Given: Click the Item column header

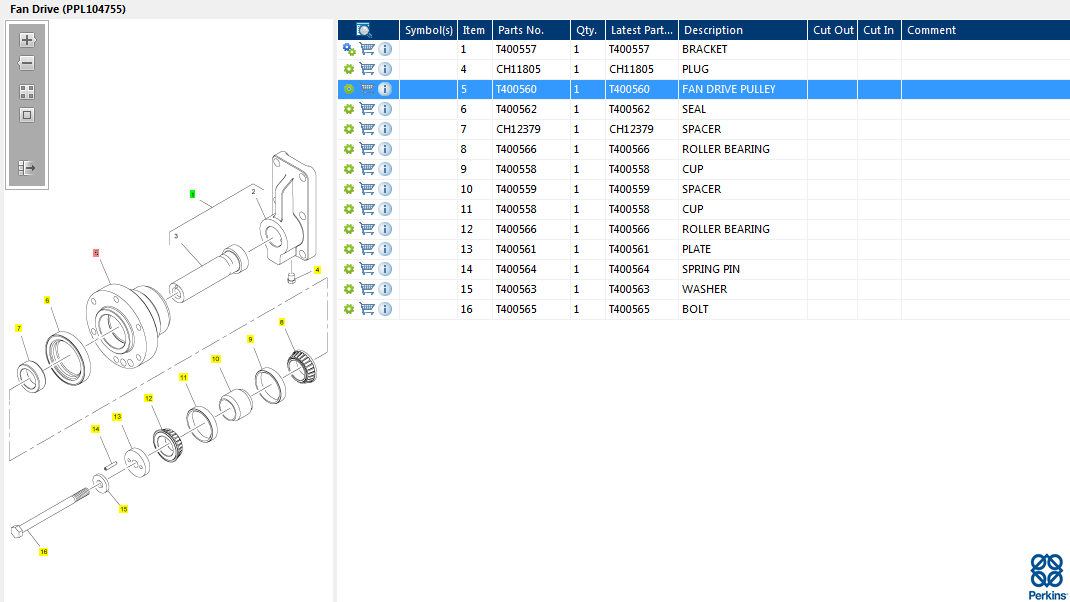Looking at the screenshot, I should point(473,30).
